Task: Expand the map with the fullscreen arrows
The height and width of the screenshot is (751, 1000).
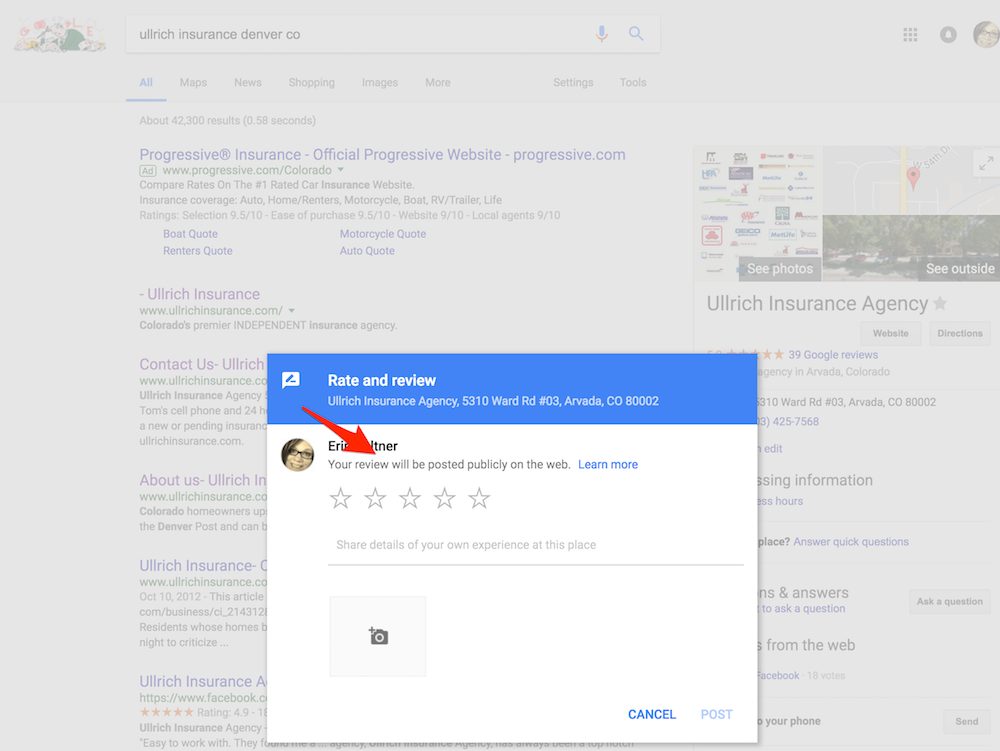Action: point(986,163)
